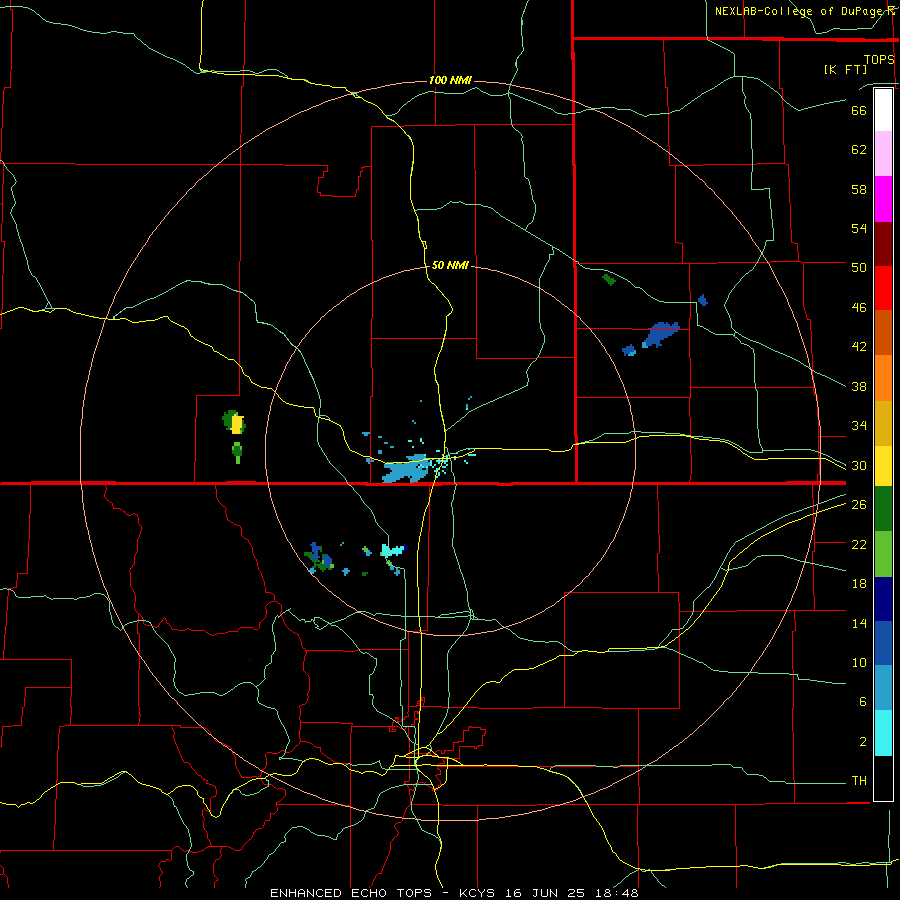Click the '66' legend value

859,110
